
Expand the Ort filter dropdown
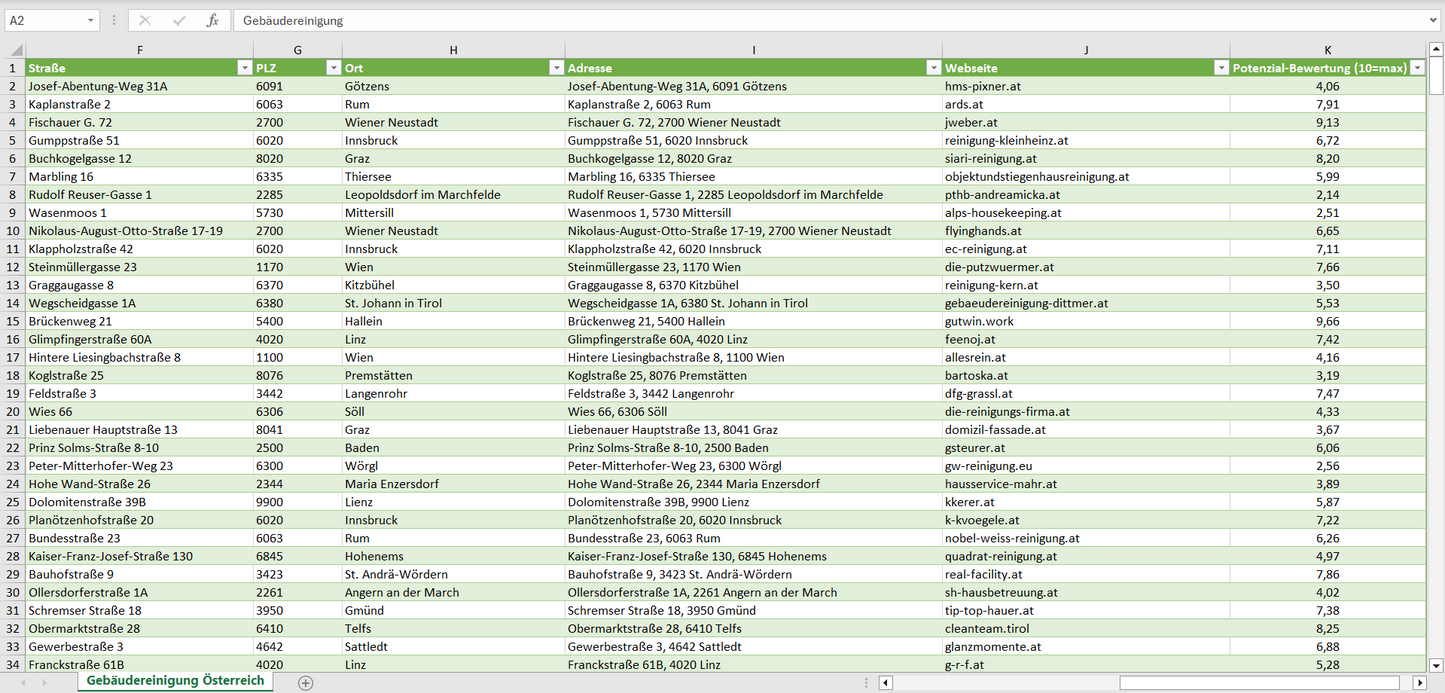tap(556, 68)
